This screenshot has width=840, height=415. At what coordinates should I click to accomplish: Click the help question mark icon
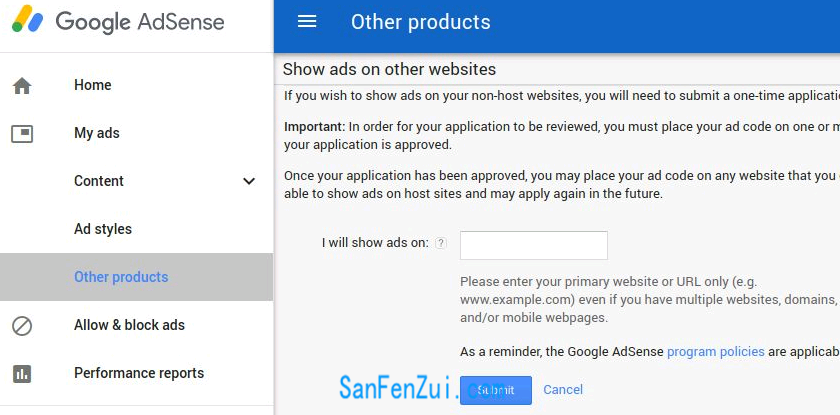[x=440, y=243]
